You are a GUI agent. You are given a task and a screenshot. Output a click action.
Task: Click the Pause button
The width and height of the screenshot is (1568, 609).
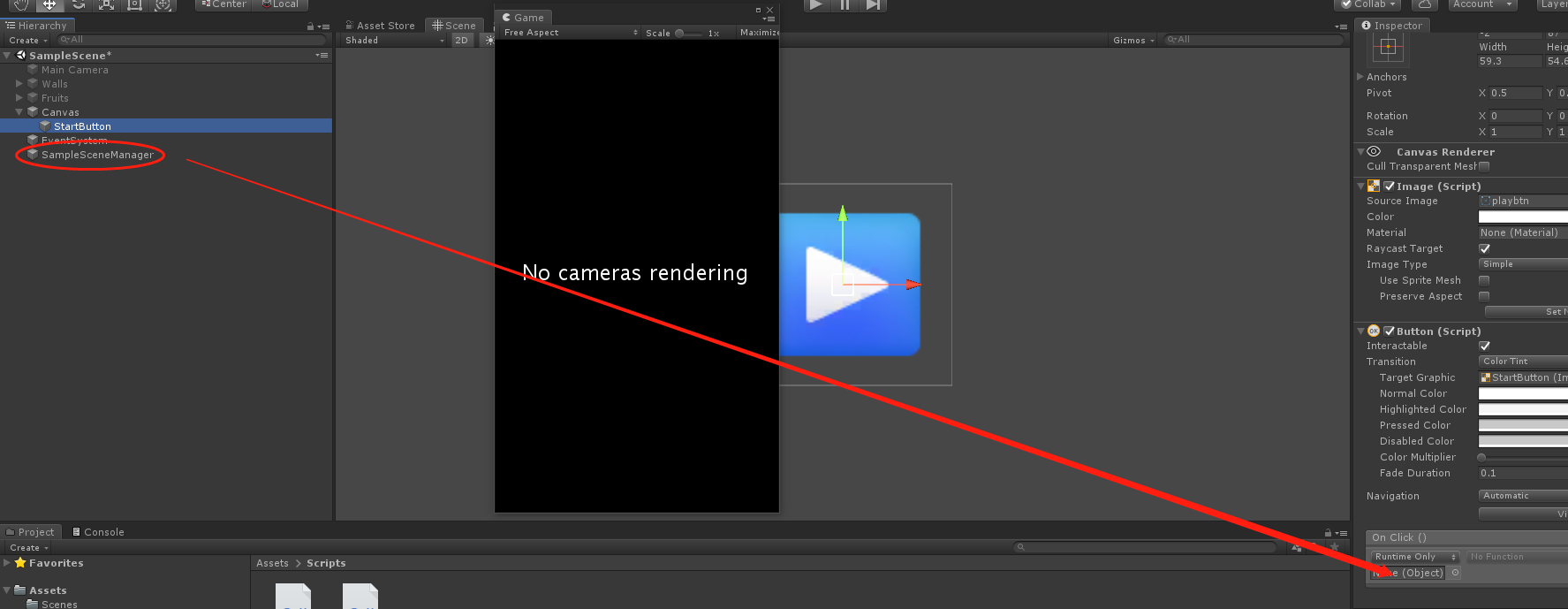pos(845,4)
